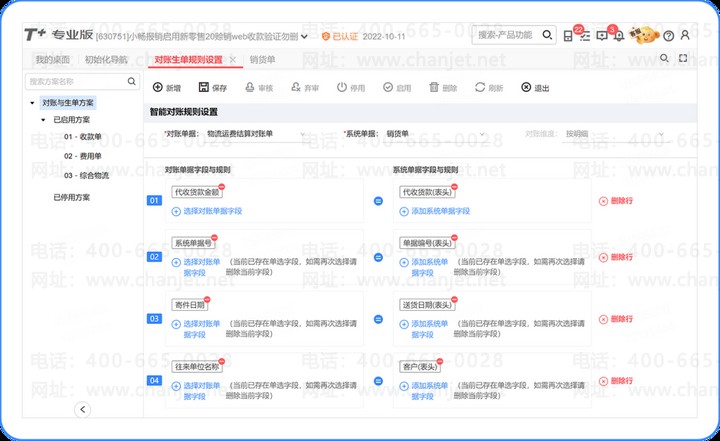This screenshot has height=441, width=720.
Task: Open the notification bell
Action: [x=619, y=36]
